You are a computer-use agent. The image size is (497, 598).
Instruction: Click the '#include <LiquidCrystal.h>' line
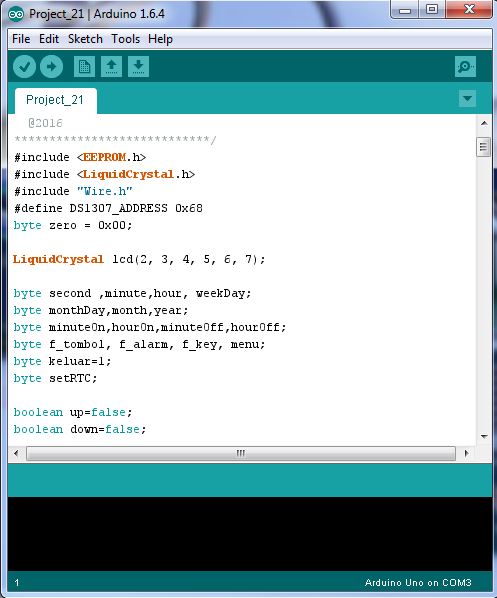point(105,174)
